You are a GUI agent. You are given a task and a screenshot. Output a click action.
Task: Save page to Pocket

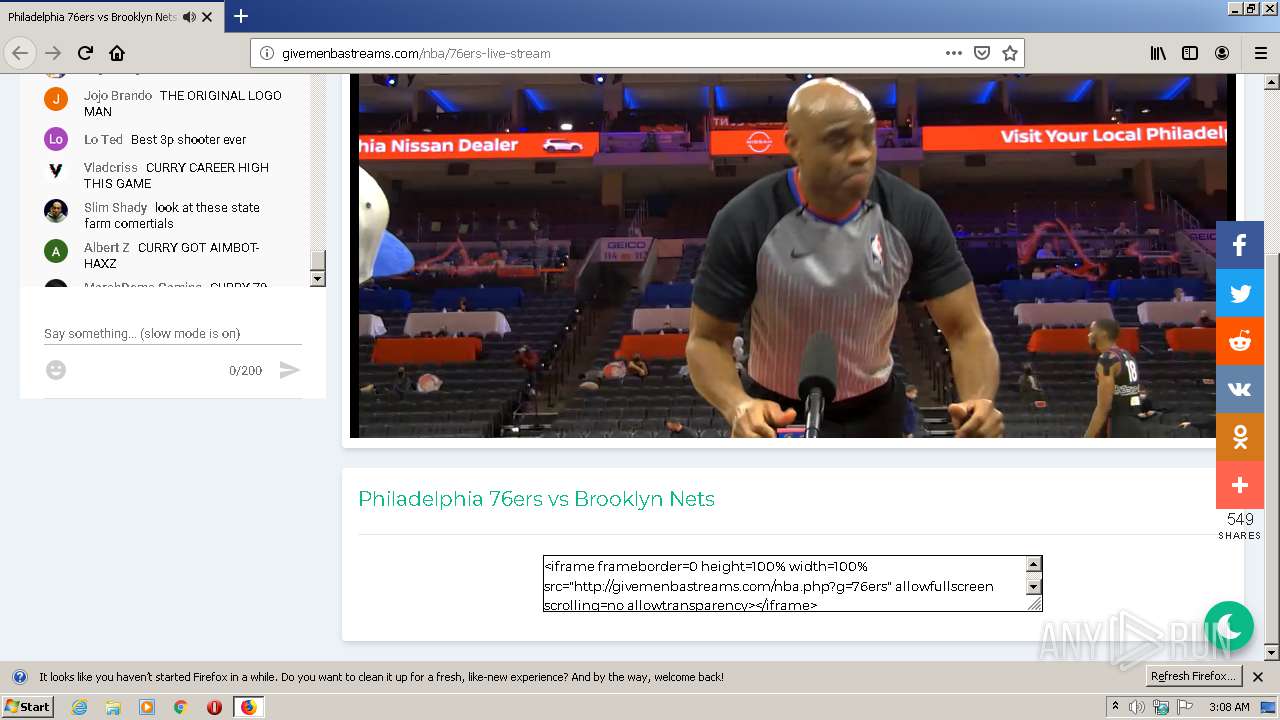tap(982, 53)
